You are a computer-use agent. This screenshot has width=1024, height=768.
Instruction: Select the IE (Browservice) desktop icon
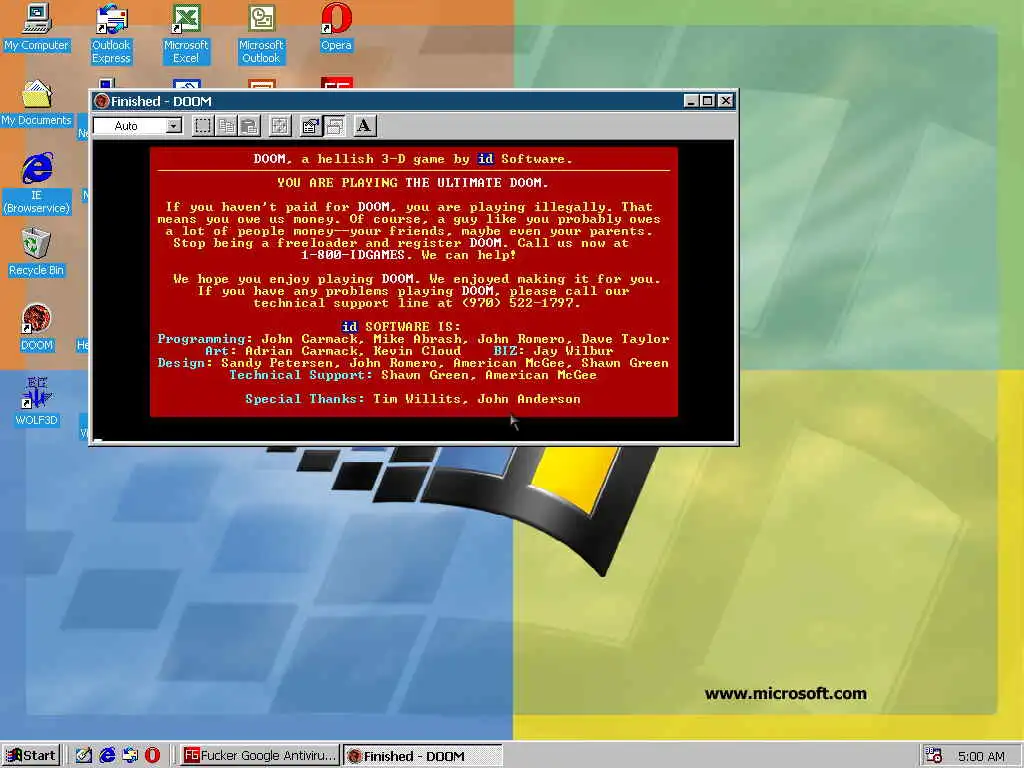[37, 184]
